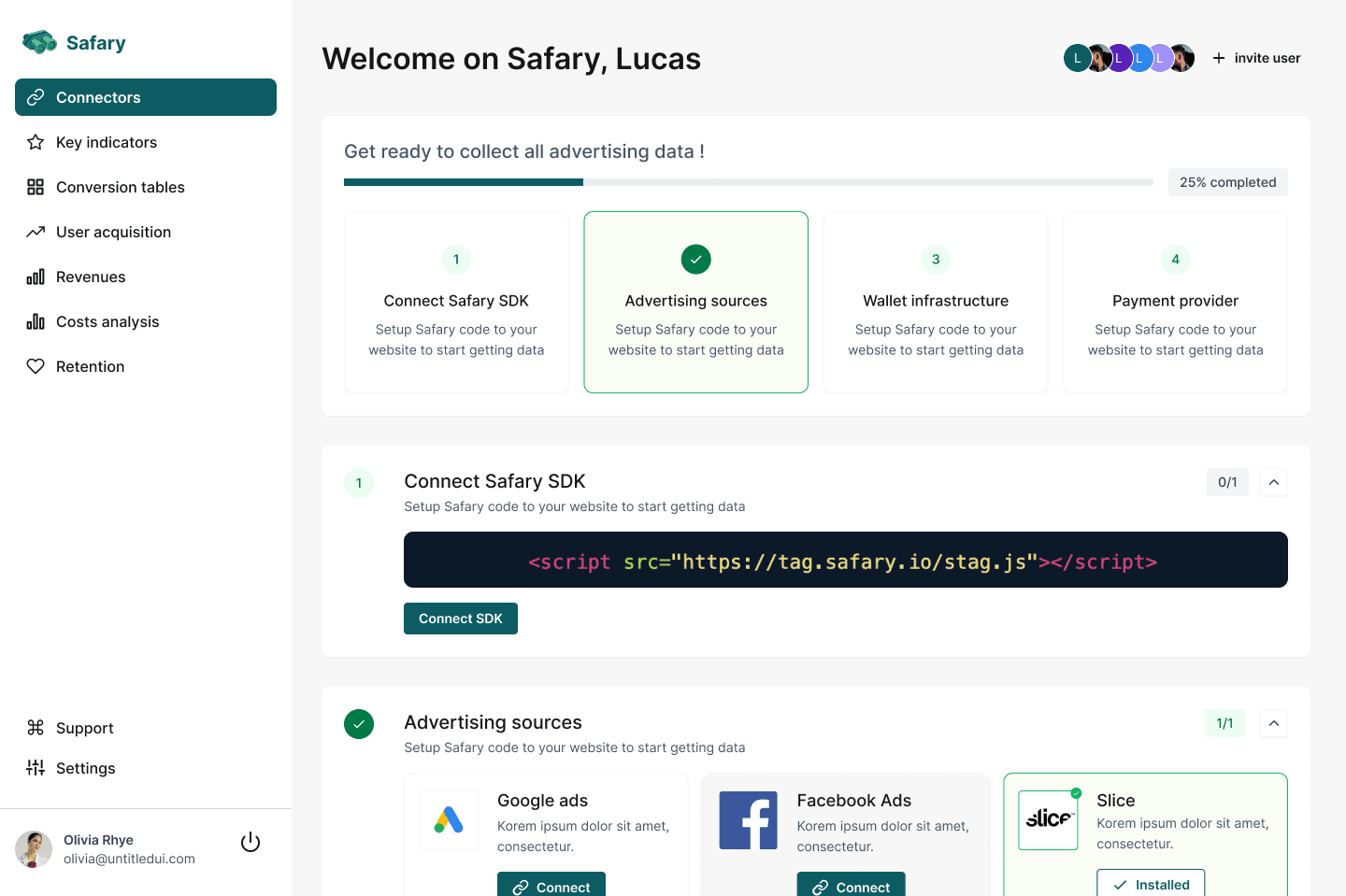Image resolution: width=1346 pixels, height=896 pixels.
Task: Connect Google ads
Action: click(551, 885)
